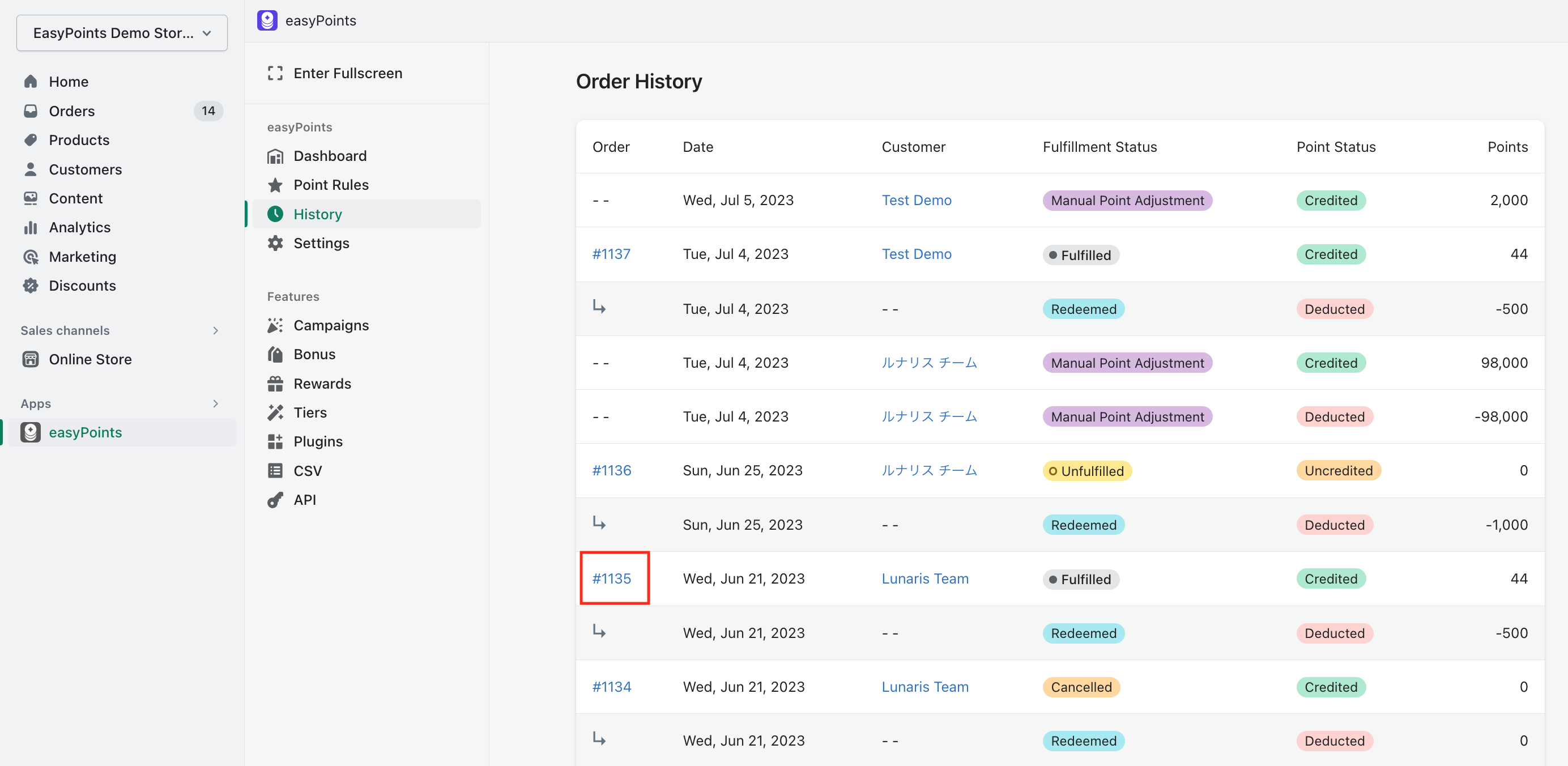1568x766 pixels.
Task: Expand the Apps section chevron
Action: coord(215,404)
